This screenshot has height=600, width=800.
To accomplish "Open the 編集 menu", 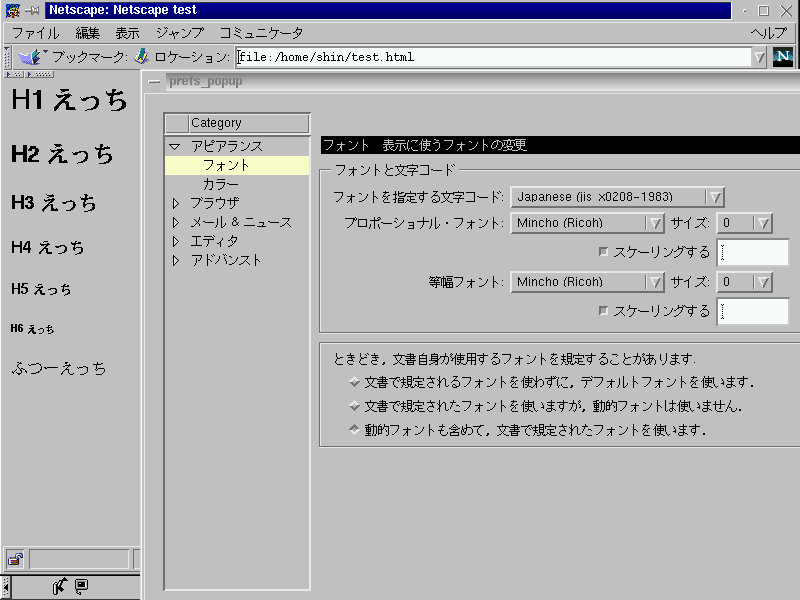I will point(87,33).
